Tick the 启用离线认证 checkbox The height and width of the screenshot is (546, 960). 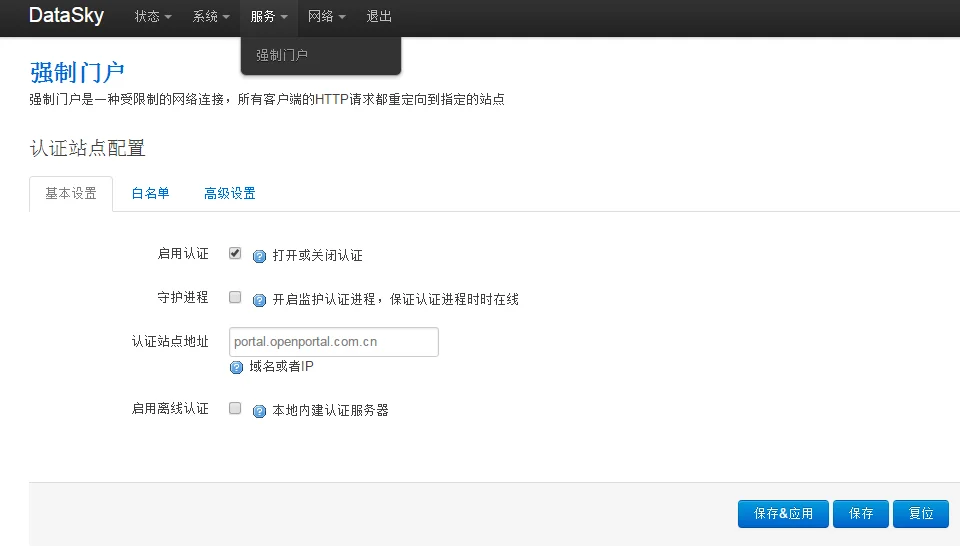[x=235, y=408]
